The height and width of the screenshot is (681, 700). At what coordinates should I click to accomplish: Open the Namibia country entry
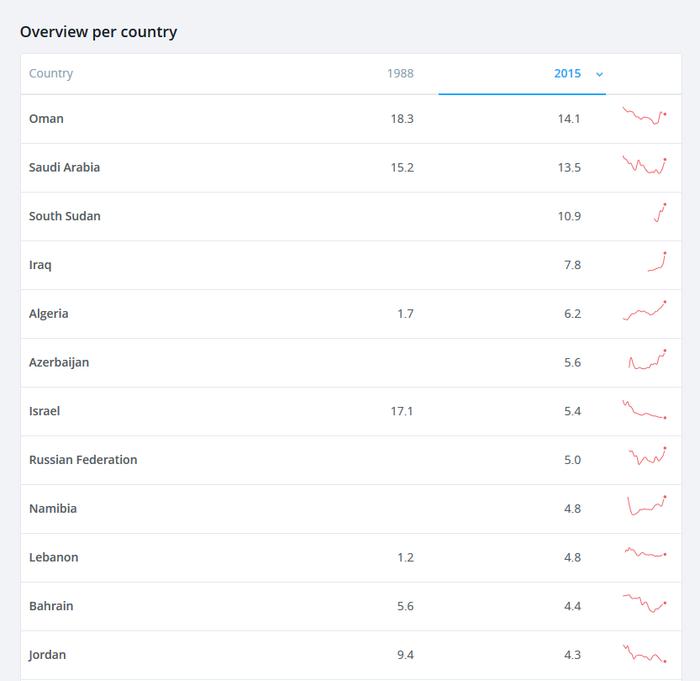pyautogui.click(x=53, y=509)
